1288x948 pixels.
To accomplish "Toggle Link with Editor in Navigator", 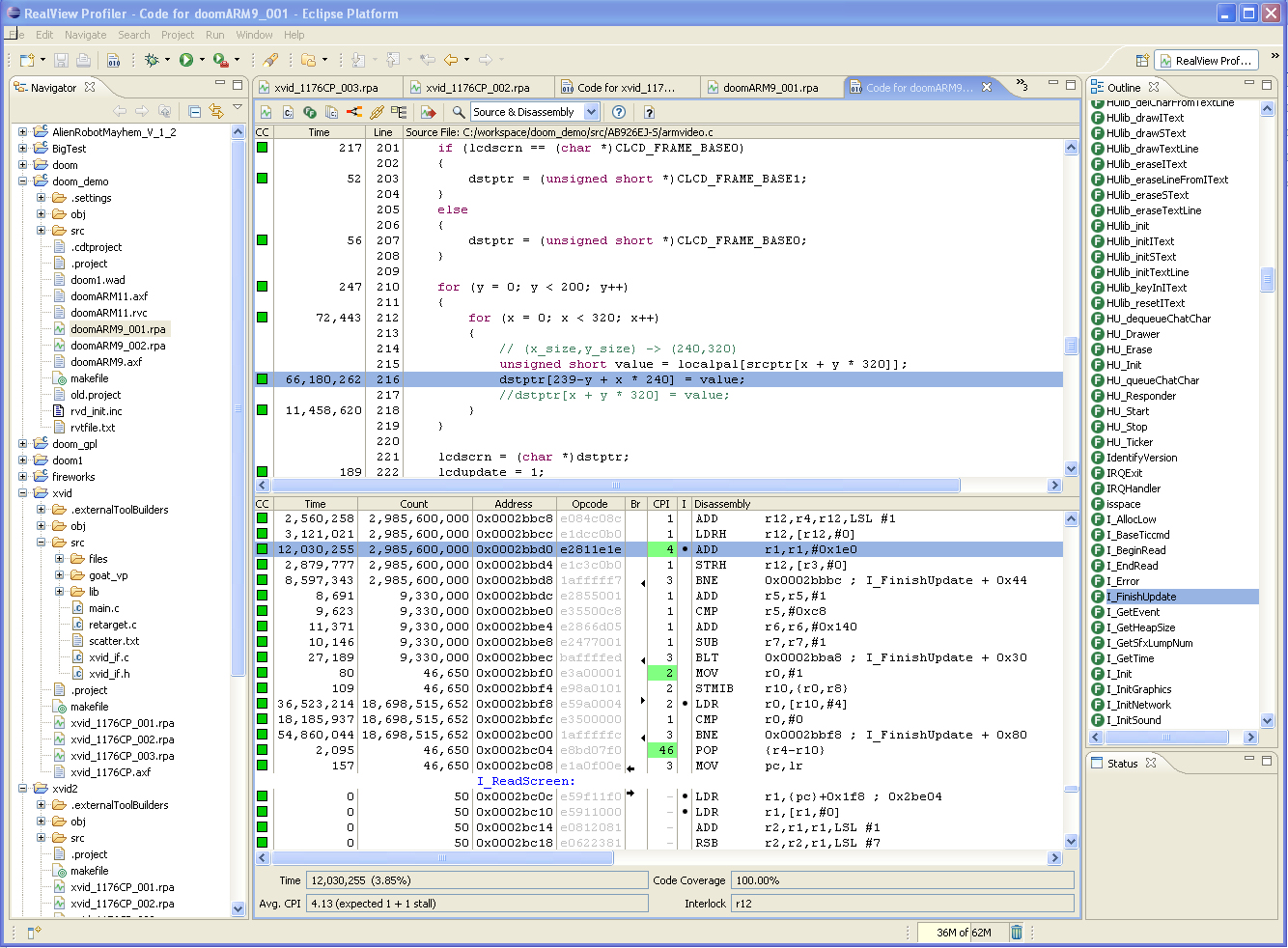I will tap(216, 111).
